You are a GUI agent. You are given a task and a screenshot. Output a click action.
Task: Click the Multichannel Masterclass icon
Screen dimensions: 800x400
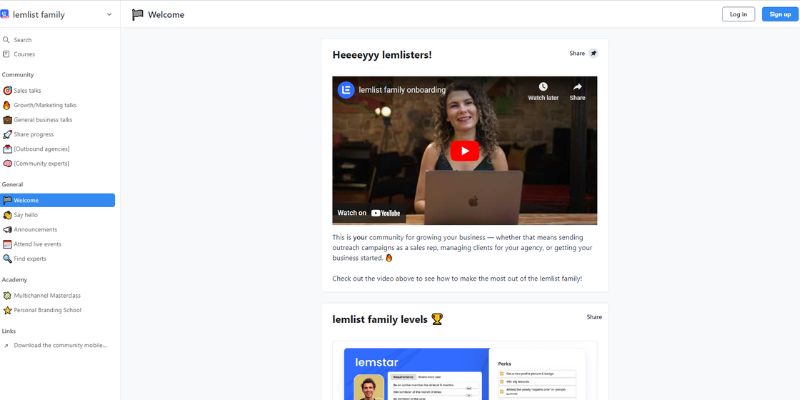[x=7, y=295]
